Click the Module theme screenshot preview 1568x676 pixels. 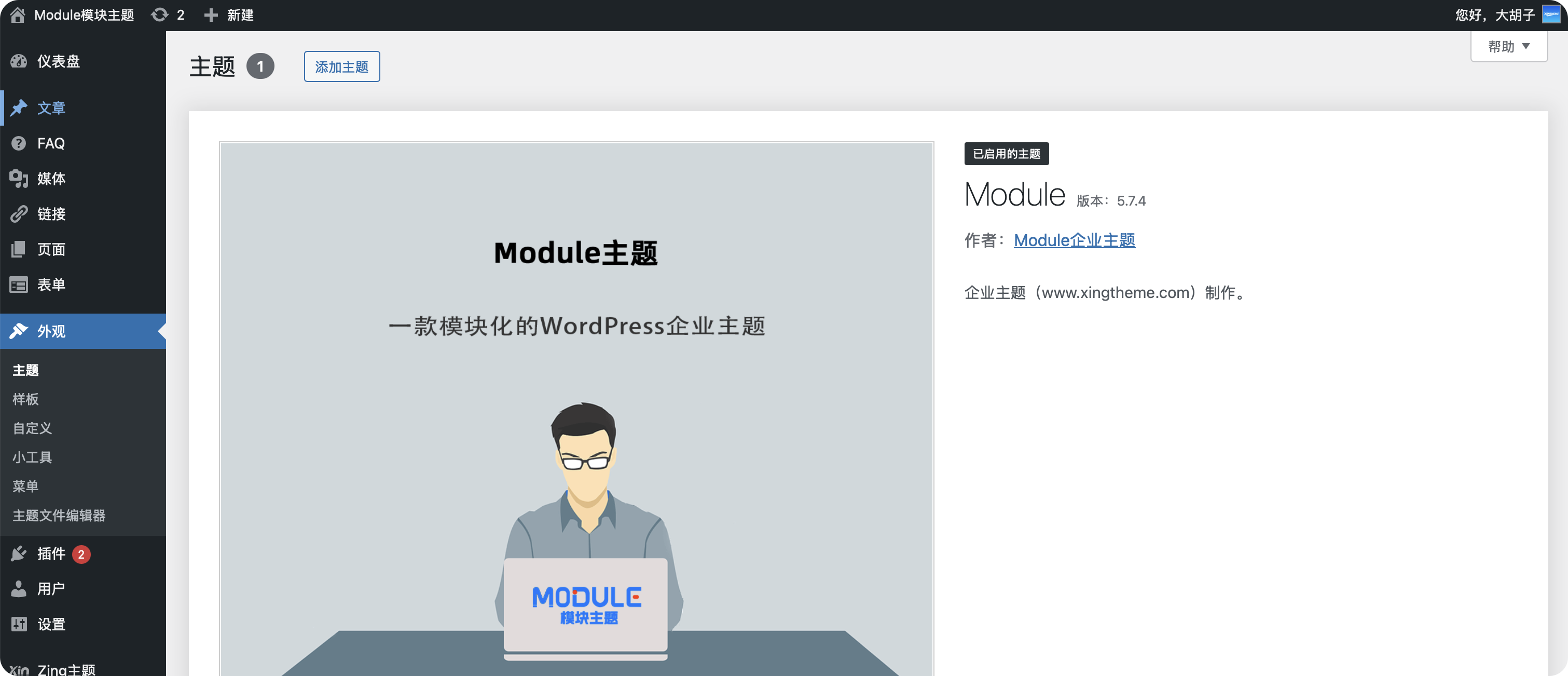576,408
